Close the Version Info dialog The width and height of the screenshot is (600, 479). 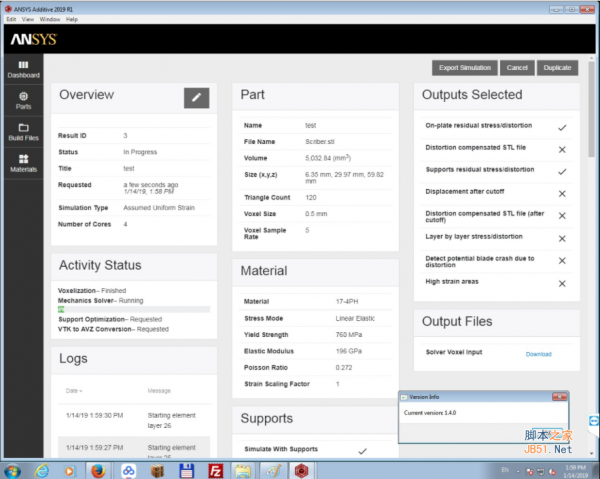[559, 397]
